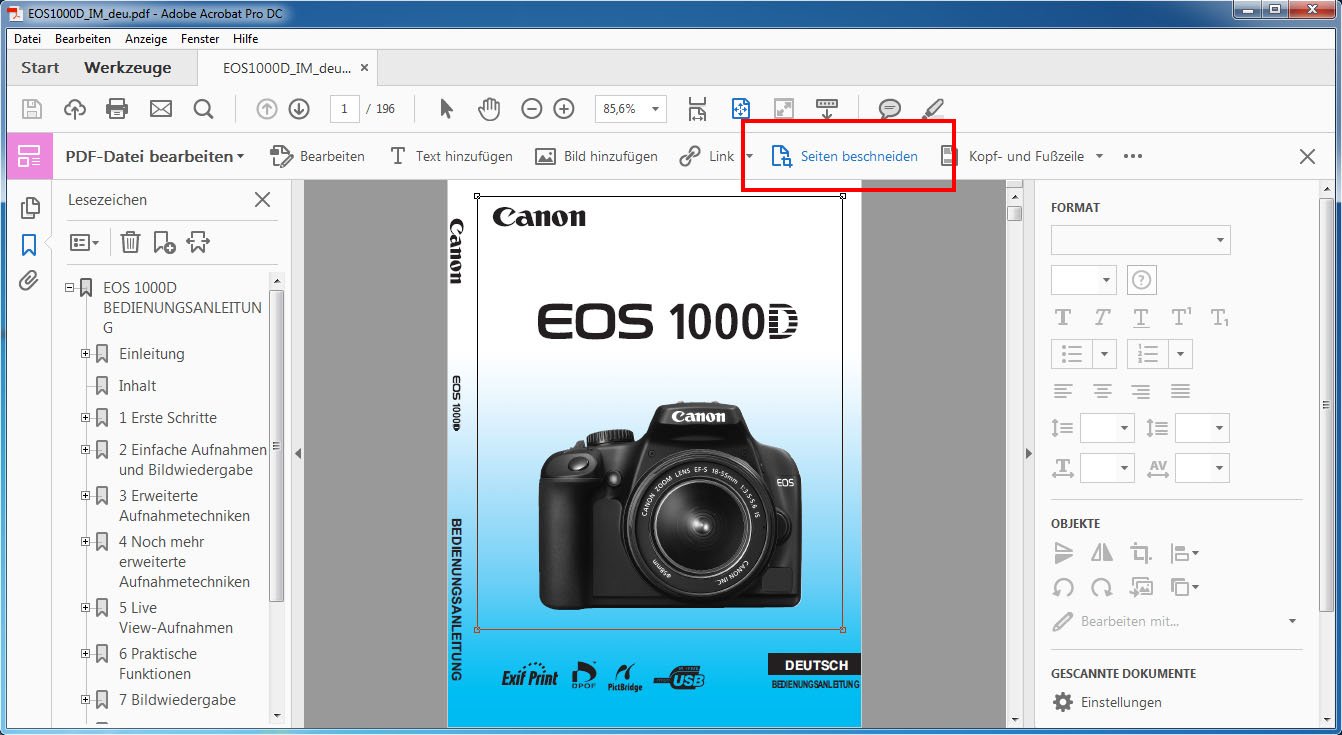This screenshot has width=1342, height=735.
Task: Collapse the right Format pane arrow
Action: (1027, 453)
